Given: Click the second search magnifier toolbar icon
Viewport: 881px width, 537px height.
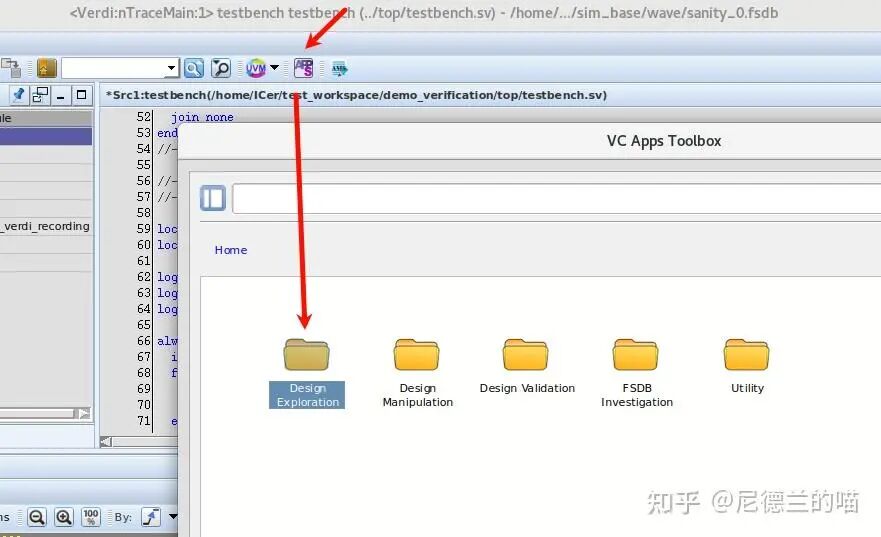Looking at the screenshot, I should [221, 68].
